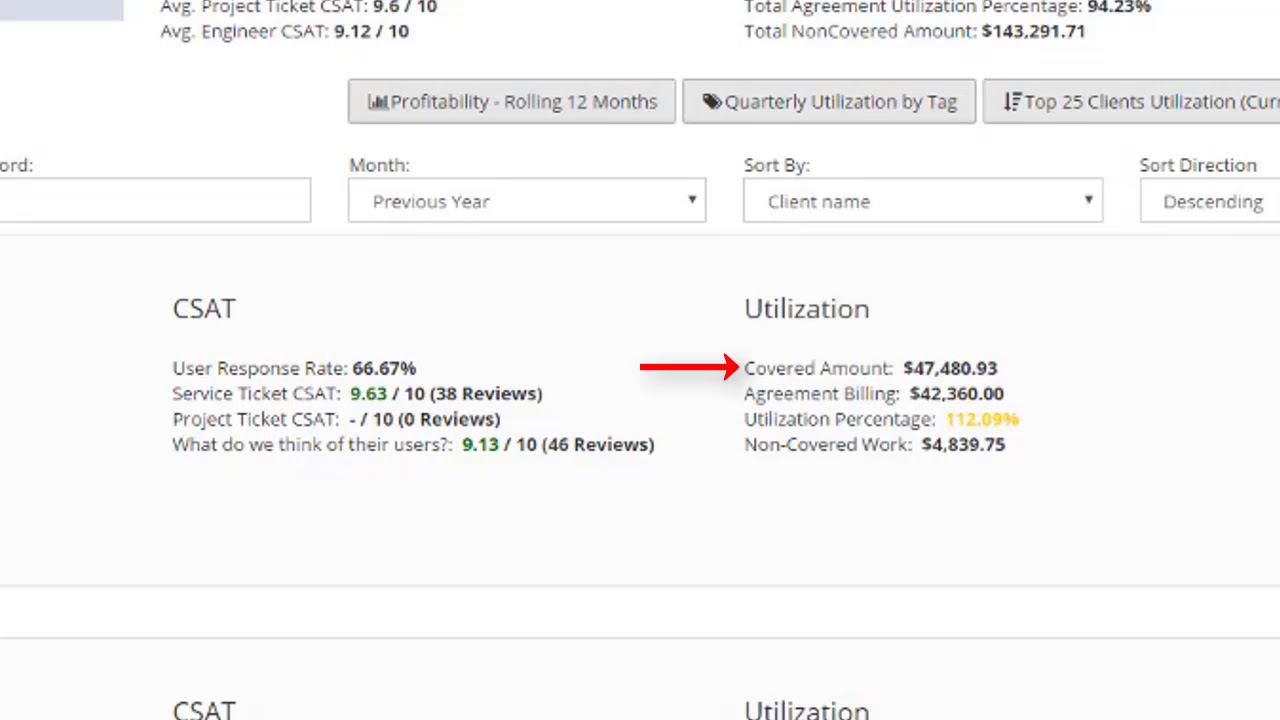This screenshot has width=1280, height=720.
Task: Click the first CSAT section heading
Action: (x=204, y=309)
